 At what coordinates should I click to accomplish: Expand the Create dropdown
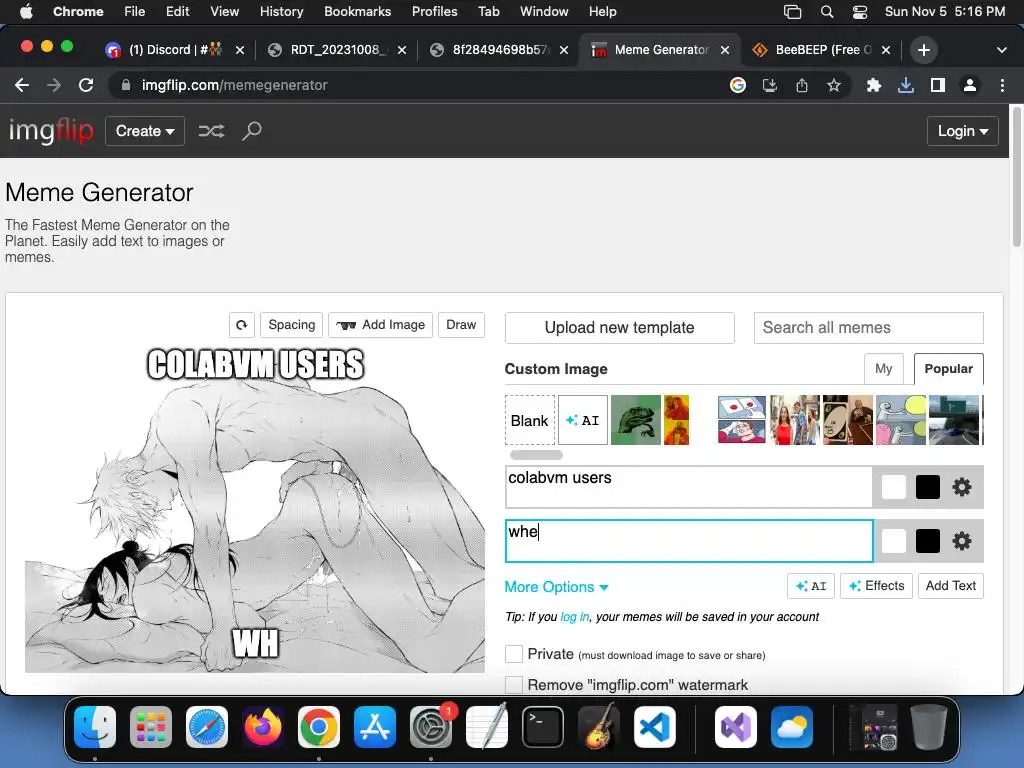[145, 131]
